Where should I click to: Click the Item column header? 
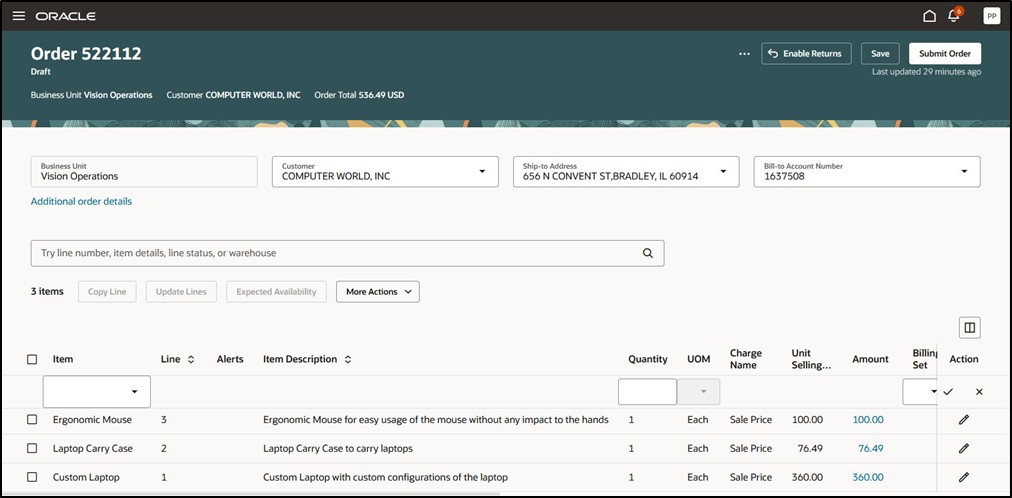tap(63, 359)
